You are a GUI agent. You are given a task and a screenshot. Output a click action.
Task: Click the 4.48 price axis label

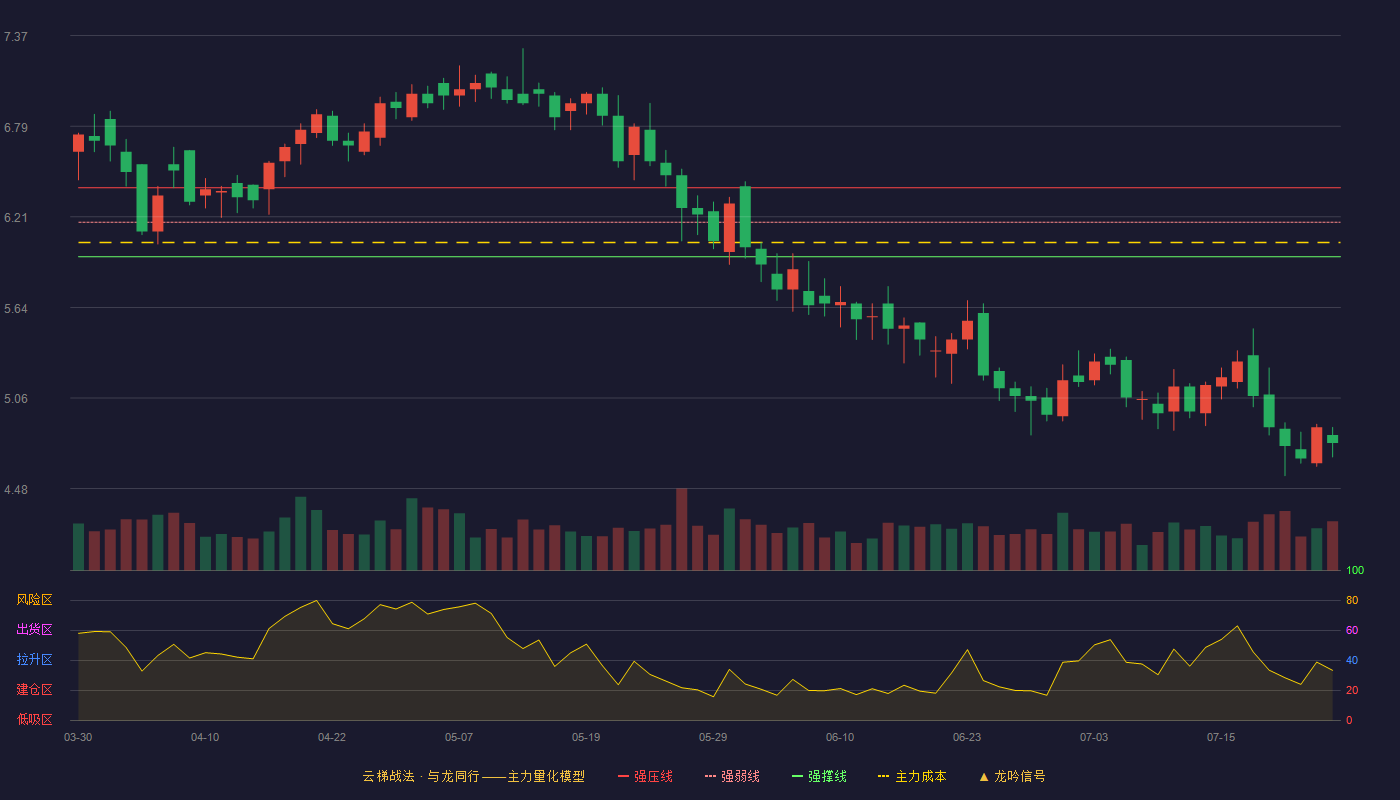coord(16,490)
